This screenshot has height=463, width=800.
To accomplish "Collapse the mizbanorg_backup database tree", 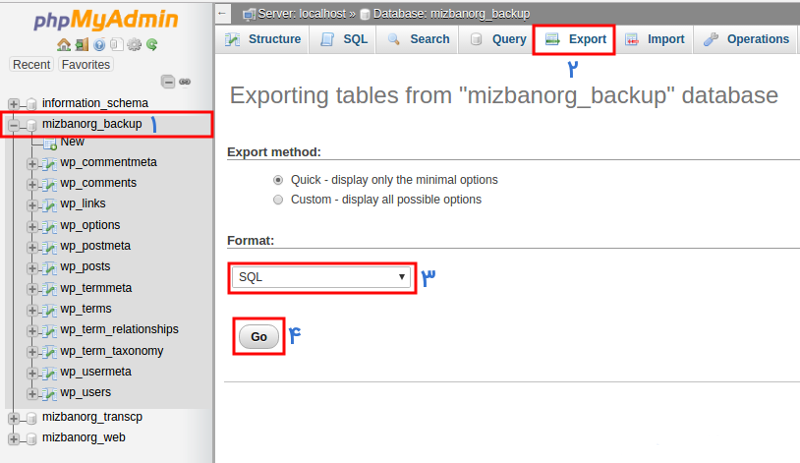I will point(14,125).
